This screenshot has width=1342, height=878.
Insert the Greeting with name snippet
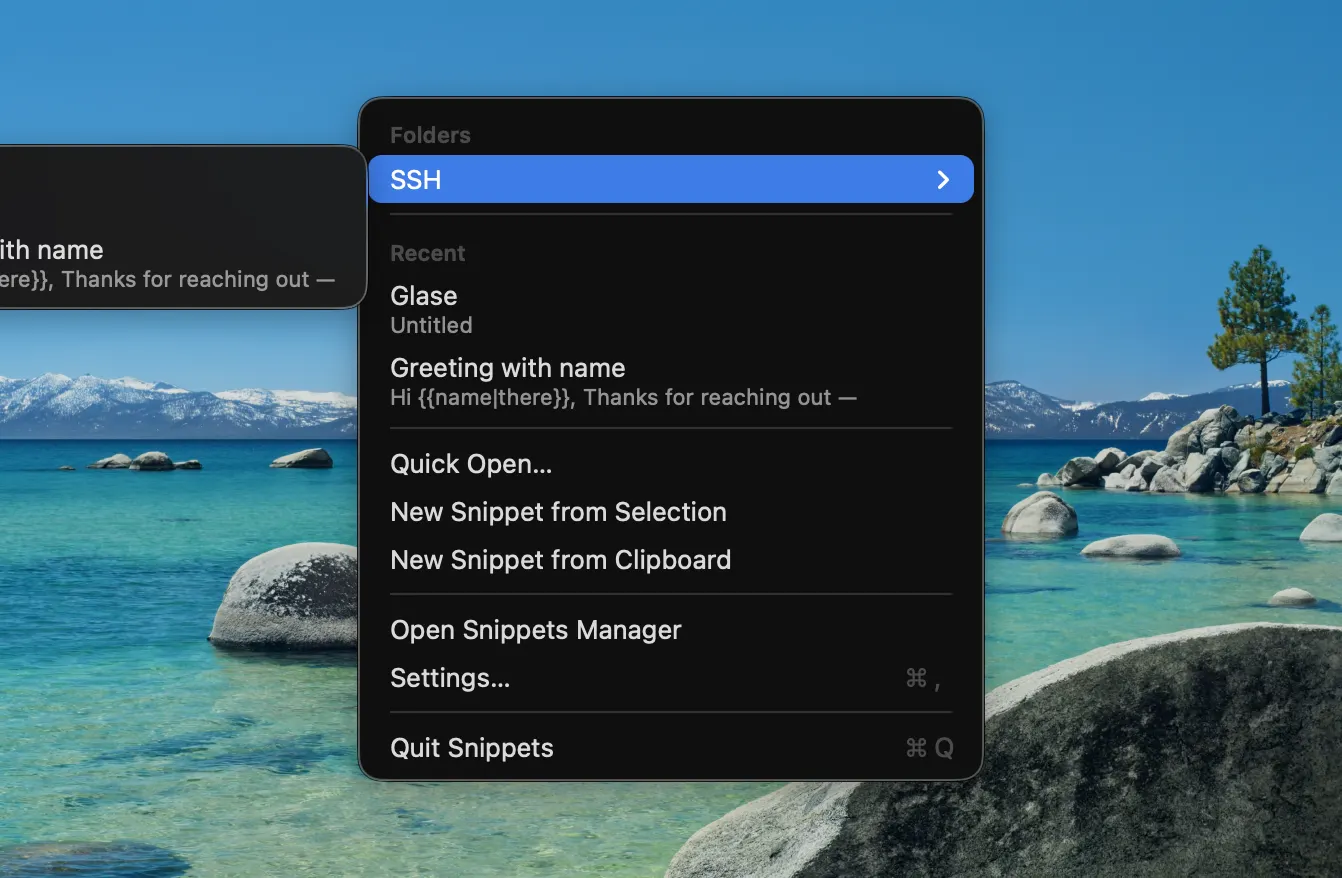[670, 381]
